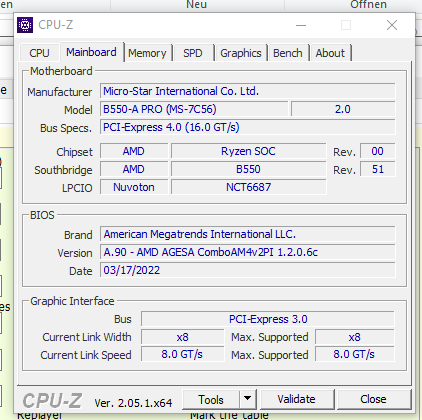This screenshot has height=420, width=422.
Task: Click graphic bus value PCI-Express 3.0
Action: [268, 319]
